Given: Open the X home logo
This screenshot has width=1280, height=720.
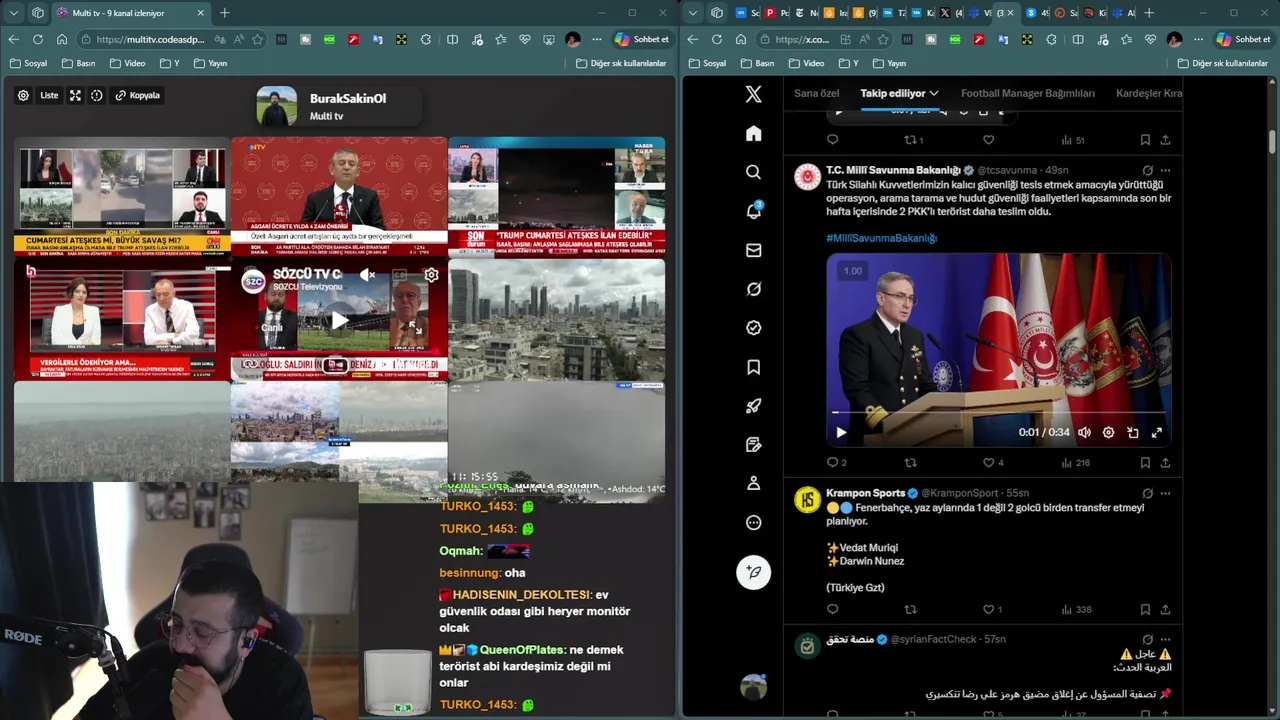Looking at the screenshot, I should 754,94.
